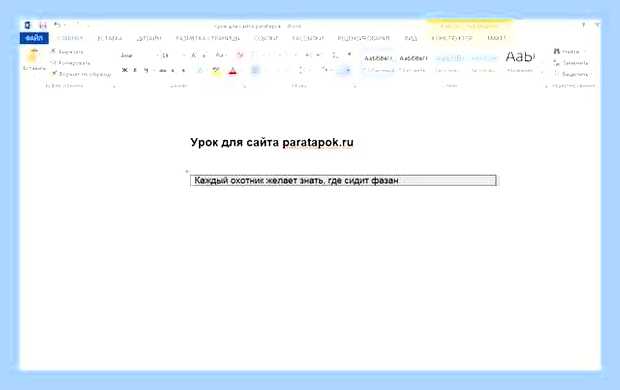Image resolution: width=620 pixels, height=390 pixels.
Task: Click the yellow text highlight color button
Action: pos(216,71)
